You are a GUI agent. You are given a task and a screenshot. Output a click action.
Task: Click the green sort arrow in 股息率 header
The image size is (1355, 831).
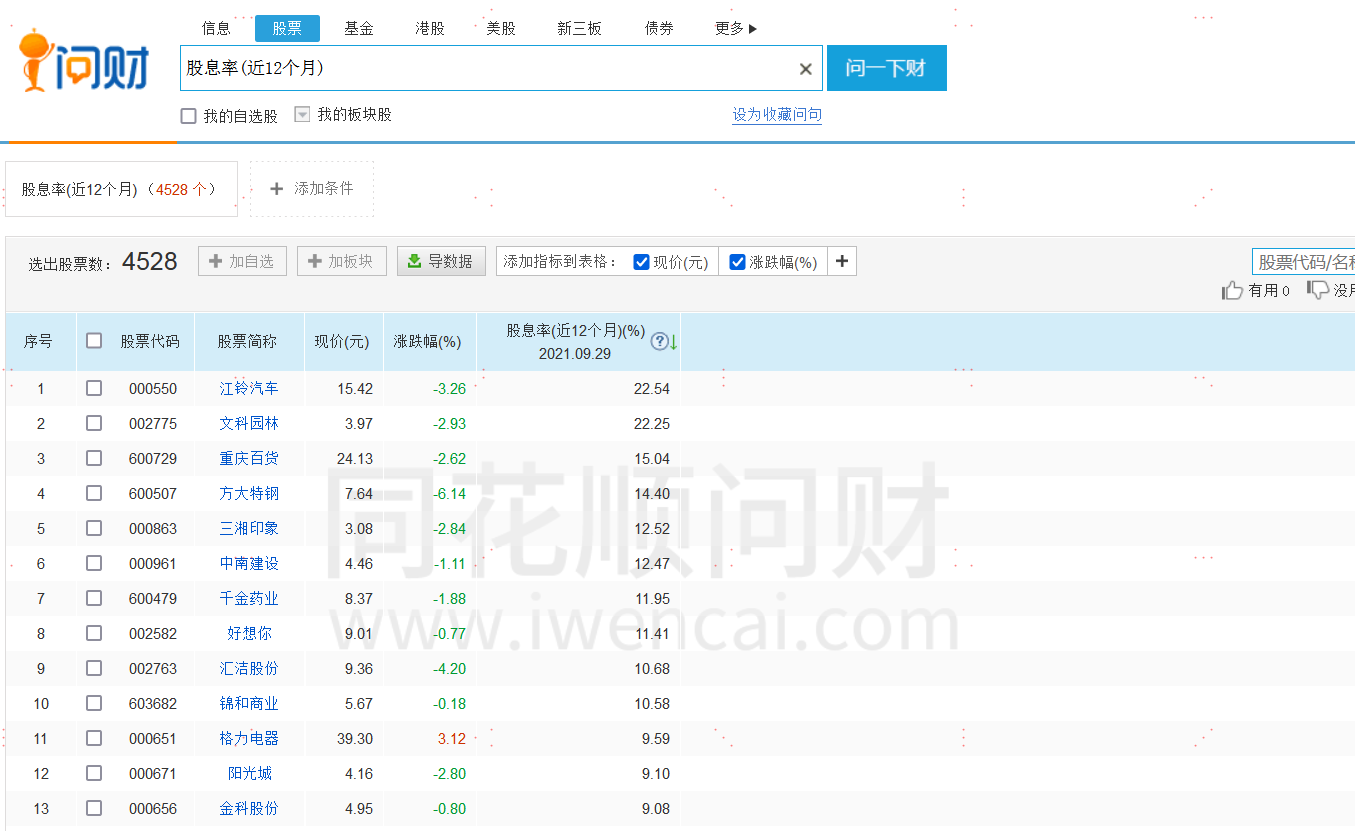tap(673, 342)
